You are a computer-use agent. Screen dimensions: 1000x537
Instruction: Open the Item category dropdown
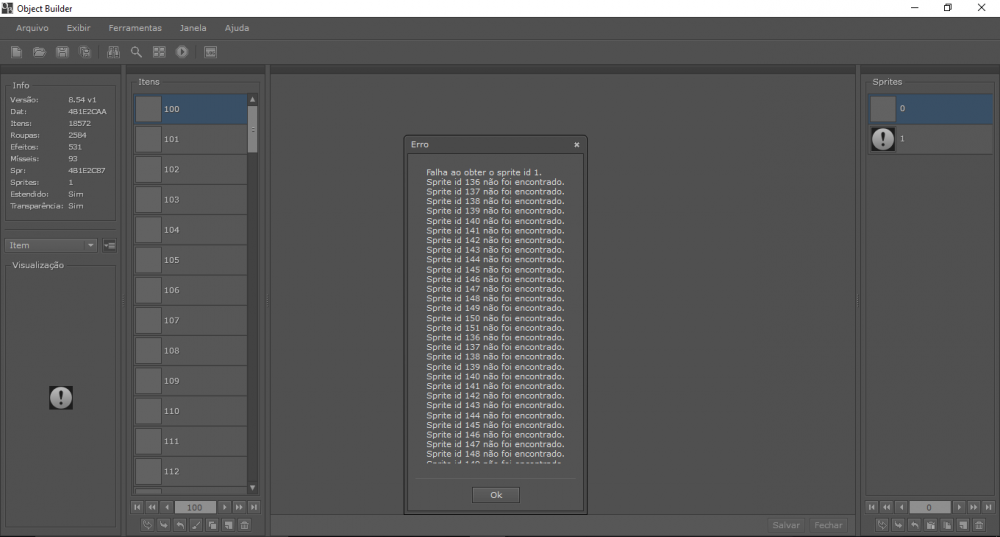pos(51,246)
